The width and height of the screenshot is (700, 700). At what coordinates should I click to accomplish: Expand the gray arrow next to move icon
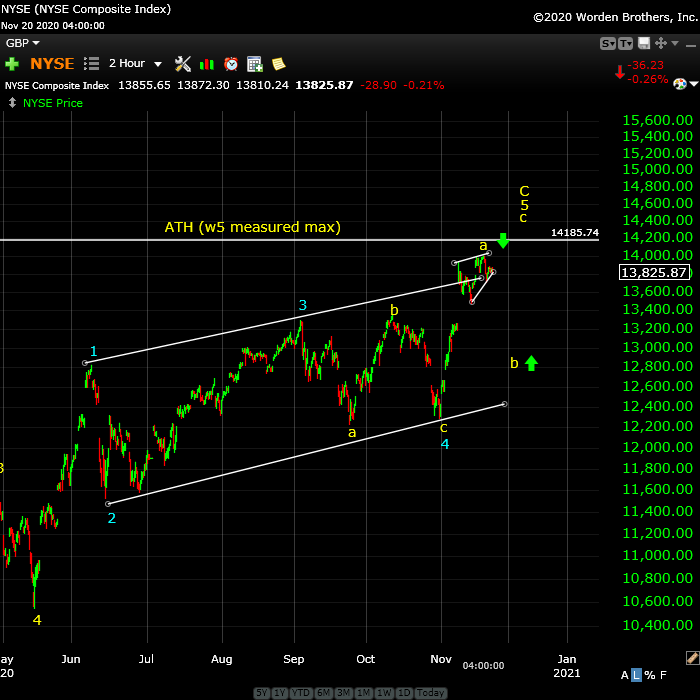pos(675,43)
